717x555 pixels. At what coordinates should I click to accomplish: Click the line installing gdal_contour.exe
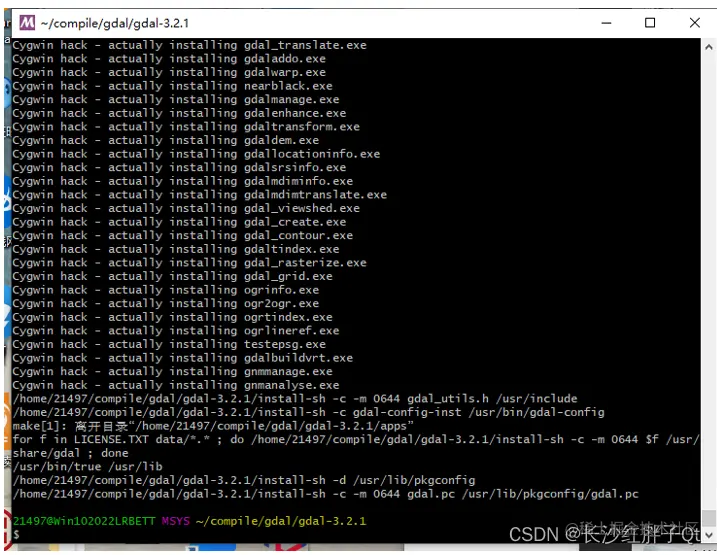pyautogui.click(x=182, y=235)
